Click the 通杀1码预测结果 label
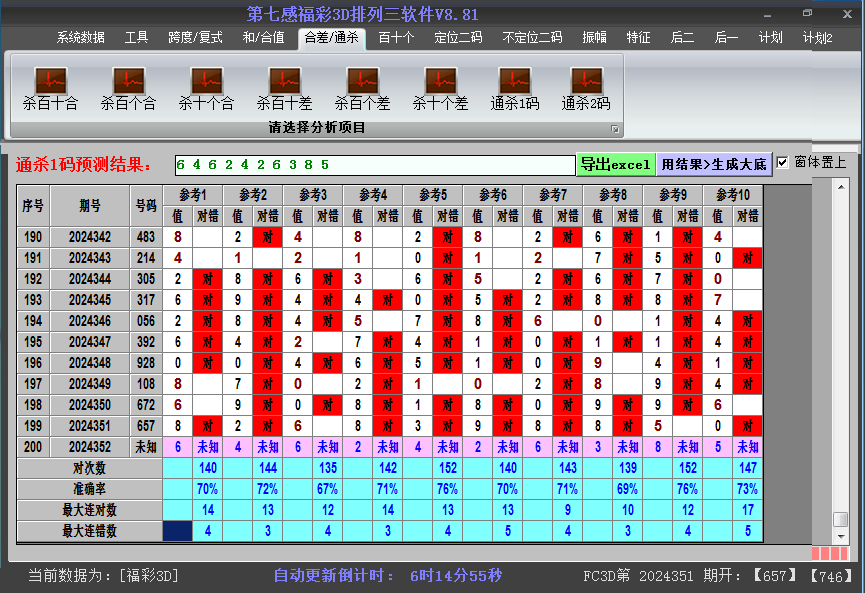This screenshot has height=593, width=865. point(83,164)
